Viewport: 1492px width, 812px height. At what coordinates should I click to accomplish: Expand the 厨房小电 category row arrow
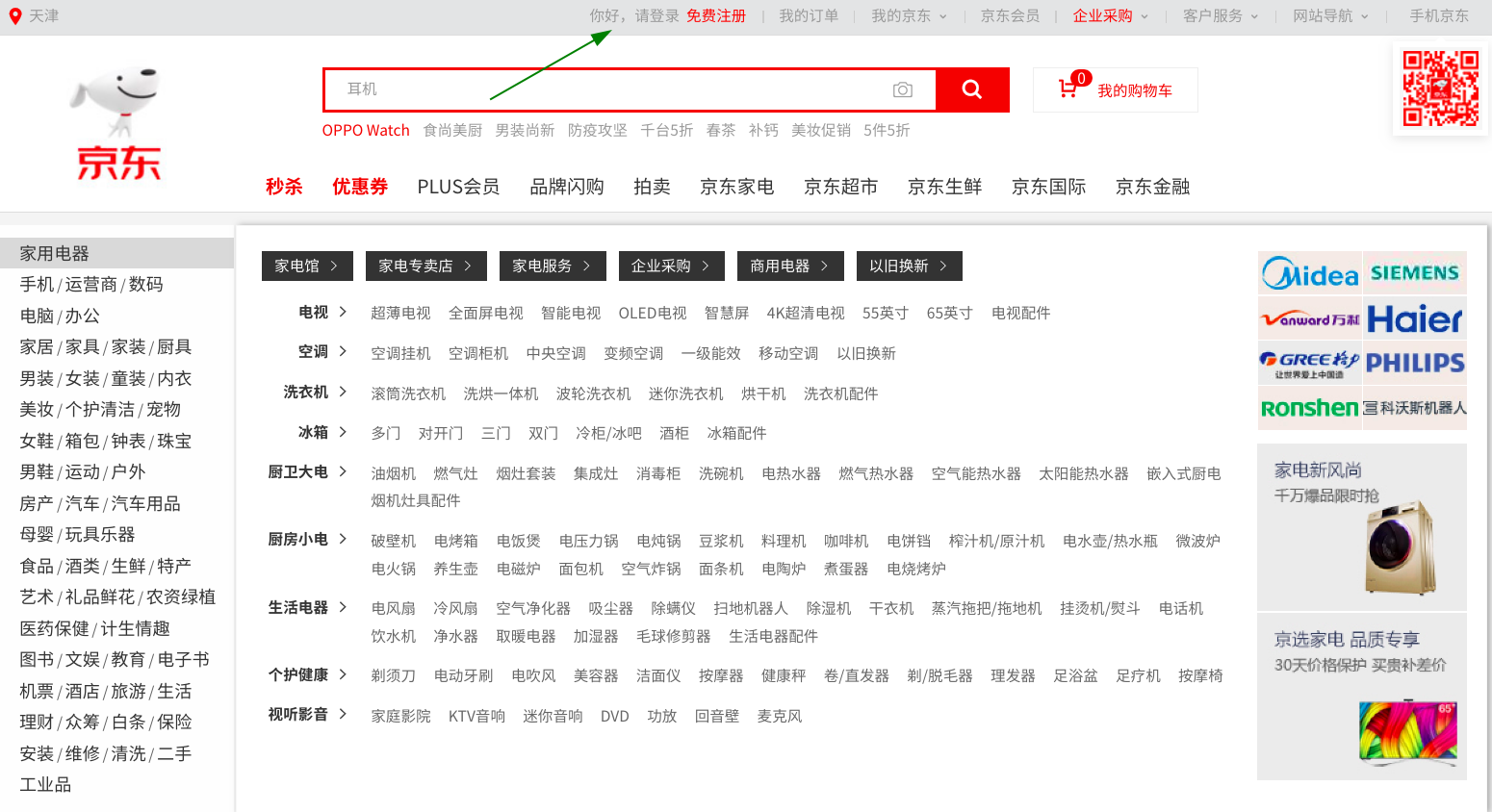[x=343, y=539]
